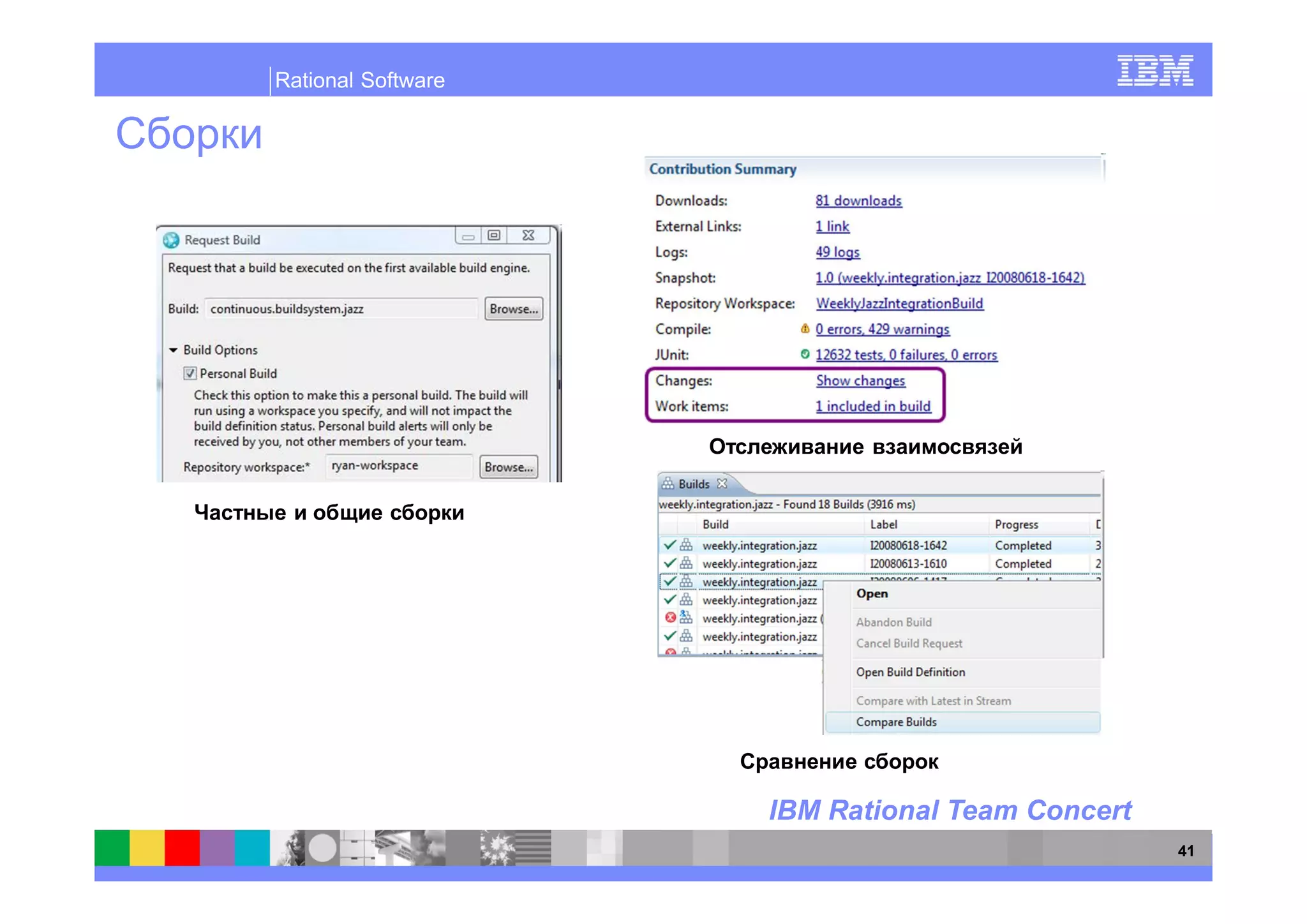This screenshot has height=924, width=1307.
Task: Choose Open Build Definition menu item
Action: pyautogui.click(x=962, y=672)
